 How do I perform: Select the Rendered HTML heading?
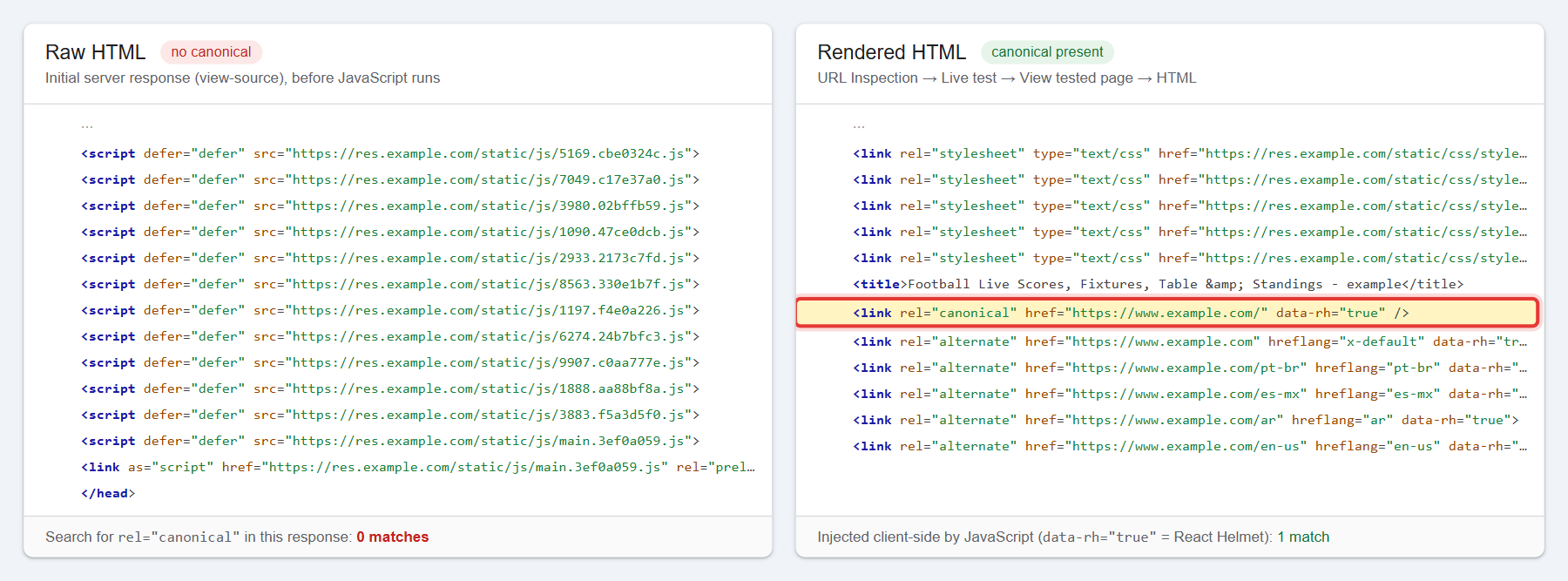coord(891,52)
